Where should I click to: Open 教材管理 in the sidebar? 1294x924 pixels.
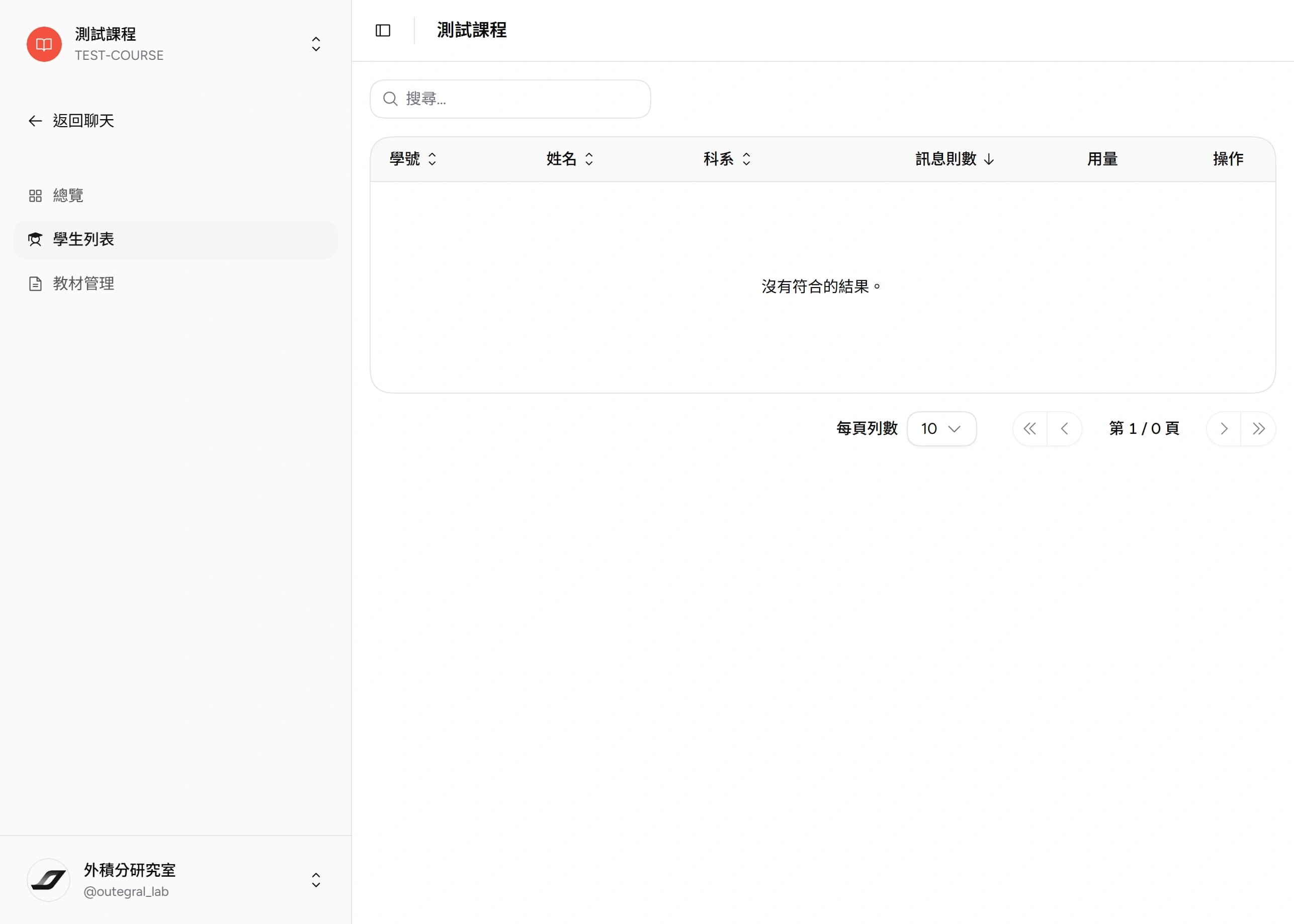point(175,284)
